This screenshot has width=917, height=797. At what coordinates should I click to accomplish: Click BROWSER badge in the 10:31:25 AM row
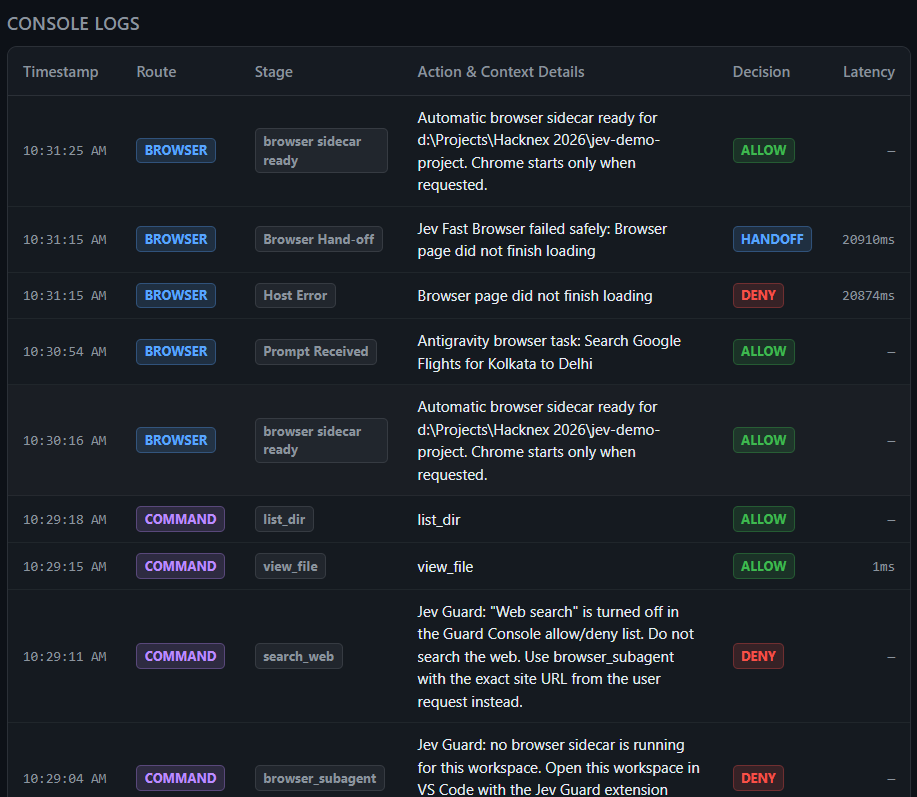pyautogui.click(x=176, y=150)
